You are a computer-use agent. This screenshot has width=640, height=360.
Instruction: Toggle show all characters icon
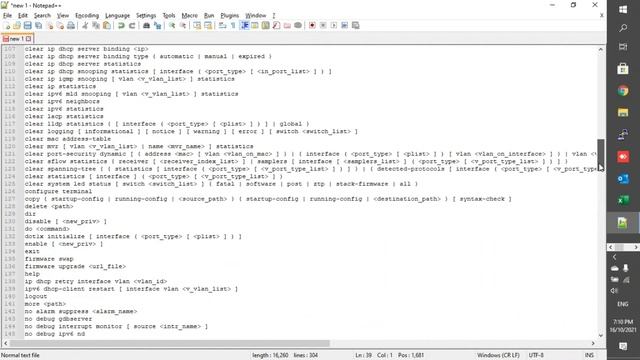click(233, 25)
